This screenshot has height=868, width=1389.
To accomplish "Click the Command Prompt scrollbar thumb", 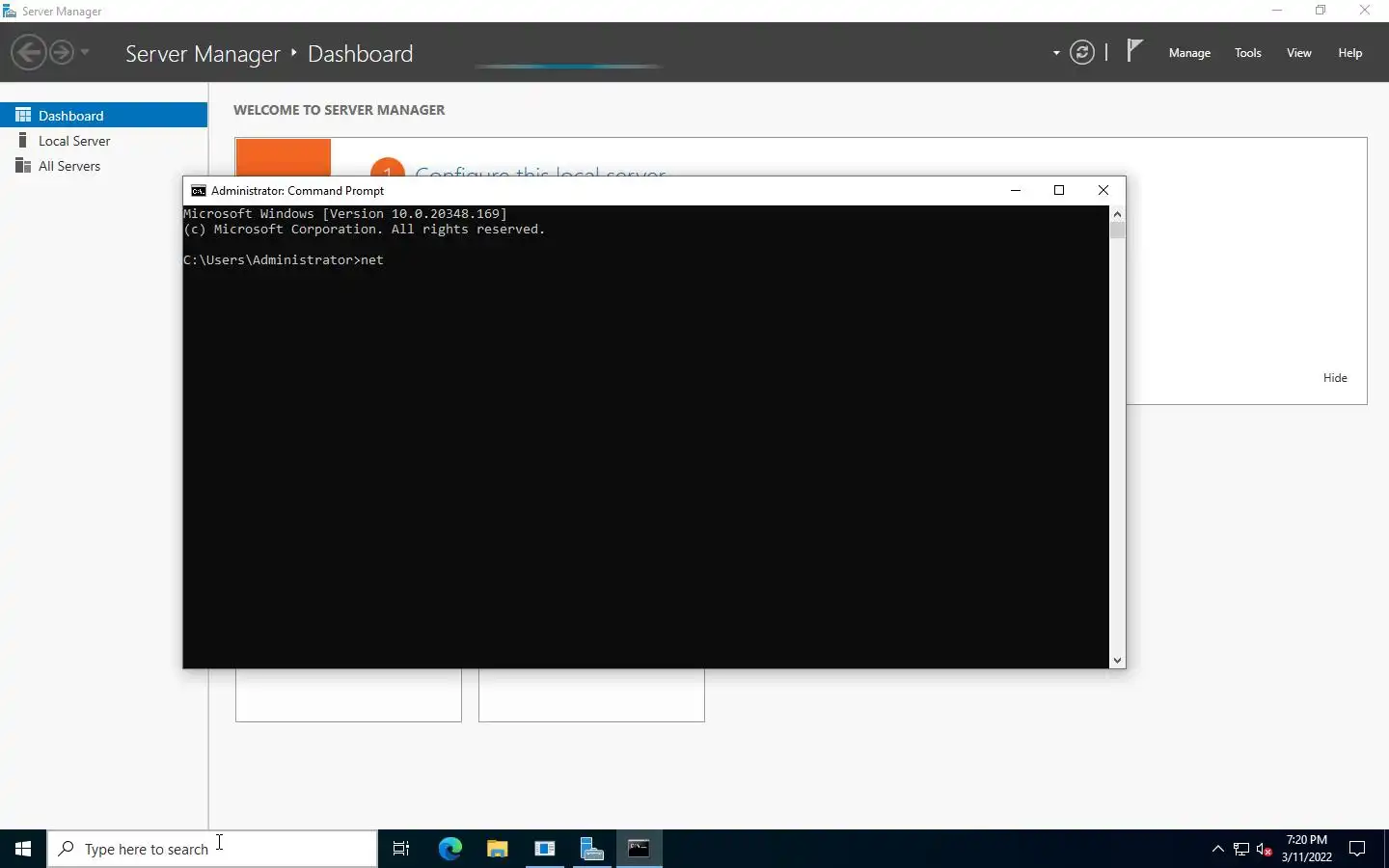I will 1117,231.
